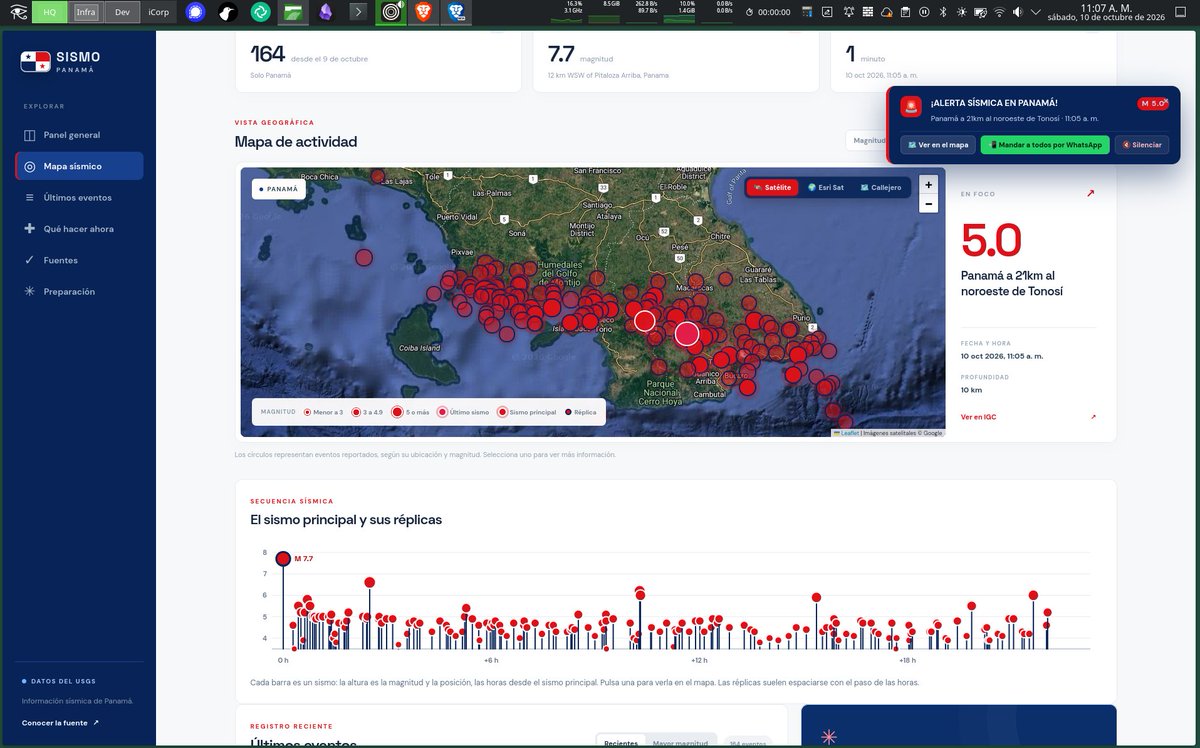Open Bluetooth settings tray icon
The image size is (1200, 748).
(x=943, y=12)
